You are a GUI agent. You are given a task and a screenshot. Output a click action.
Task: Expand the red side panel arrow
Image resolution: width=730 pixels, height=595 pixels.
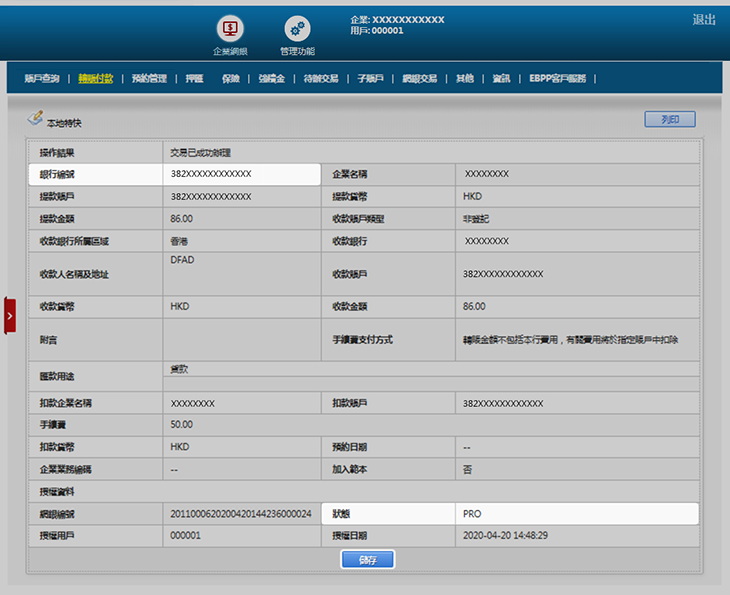[10, 315]
